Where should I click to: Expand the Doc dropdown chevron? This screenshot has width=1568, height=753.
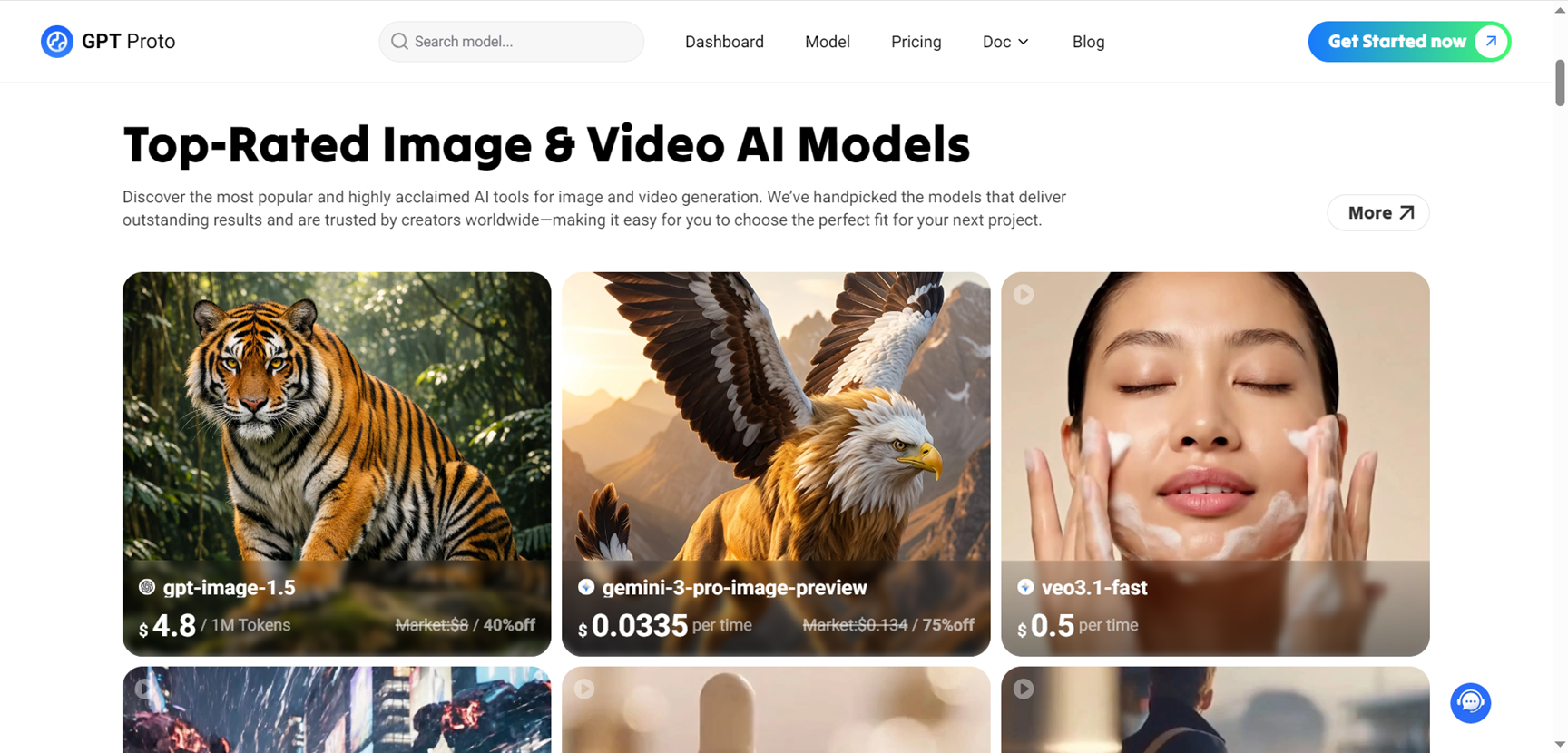click(x=1024, y=42)
